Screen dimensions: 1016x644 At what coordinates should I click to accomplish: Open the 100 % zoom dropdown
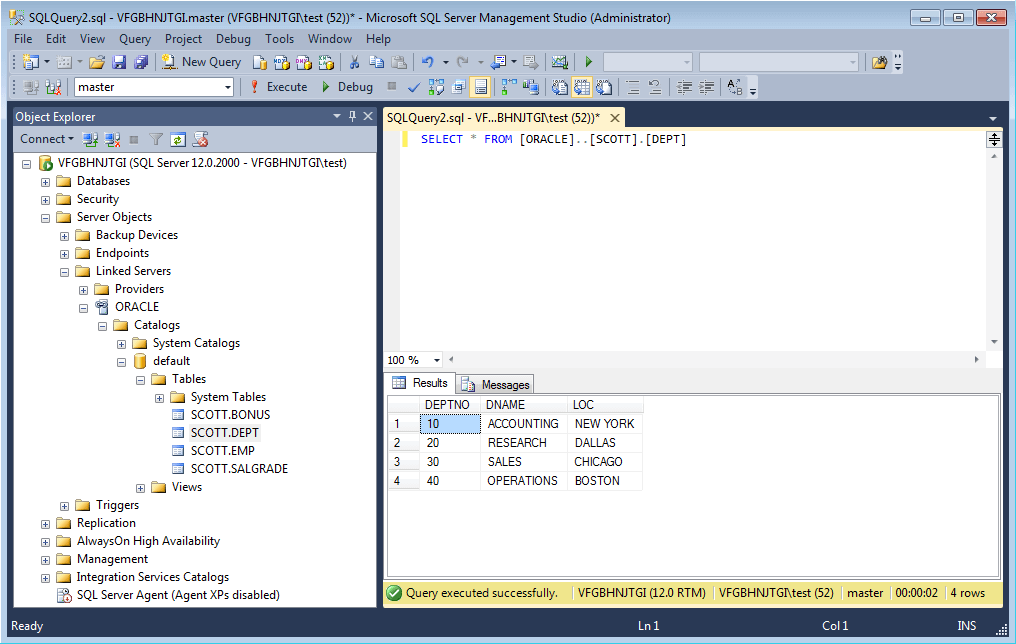pyautogui.click(x=437, y=360)
